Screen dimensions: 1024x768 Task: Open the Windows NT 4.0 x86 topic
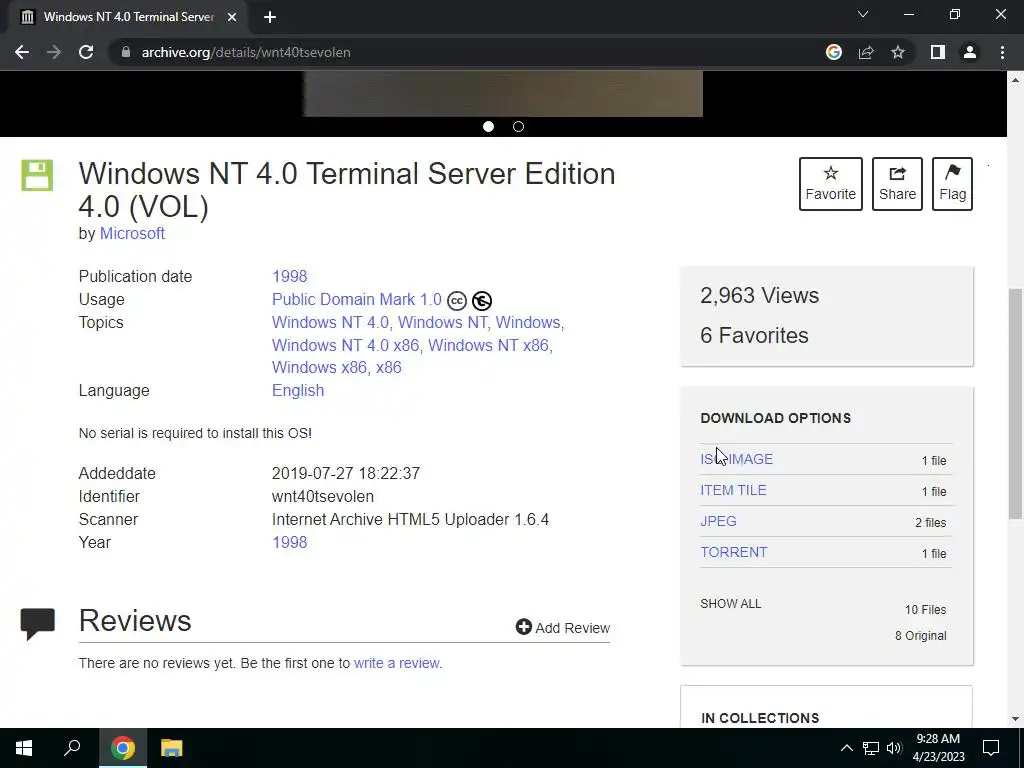coord(345,345)
